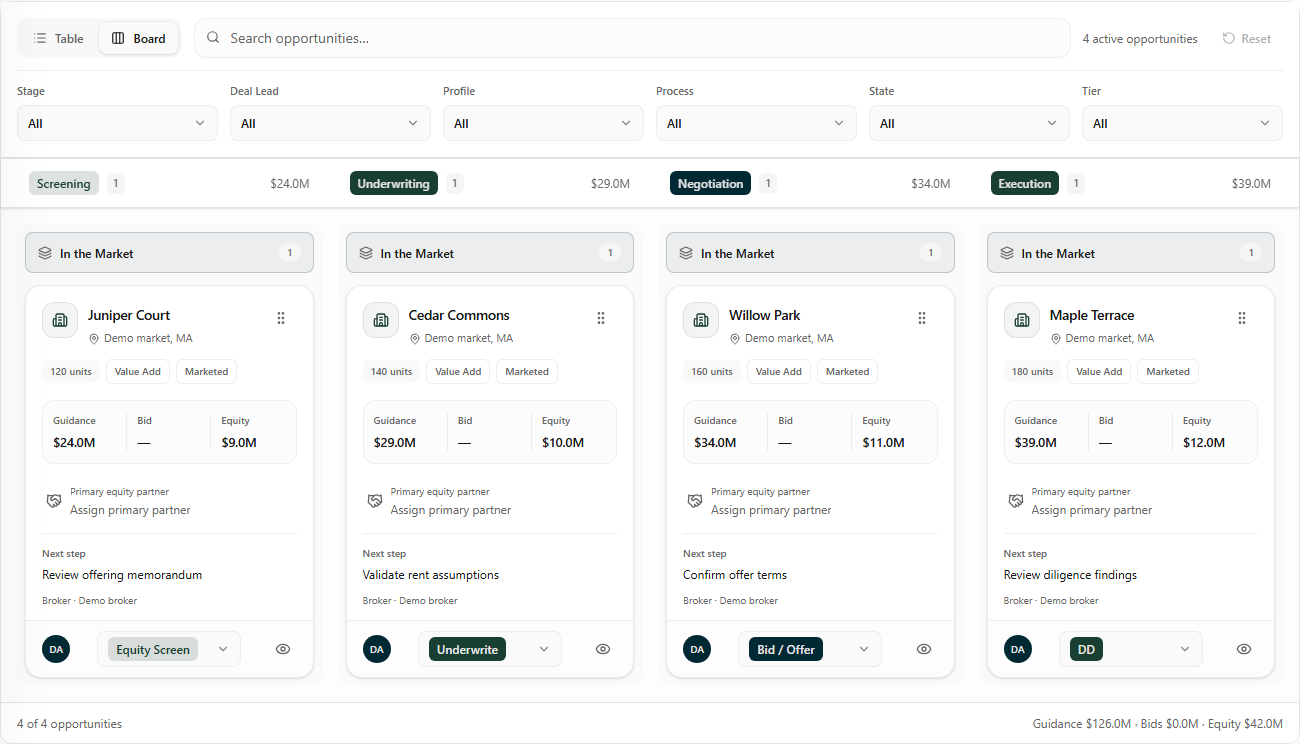Click the Screening stage badge
Image resolution: width=1300 pixels, height=744 pixels.
[x=64, y=183]
